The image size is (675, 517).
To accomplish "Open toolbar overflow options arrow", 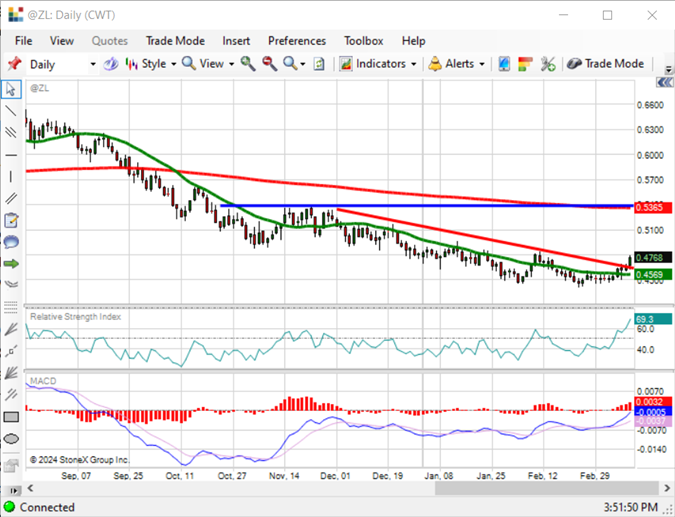I will tap(668, 68).
